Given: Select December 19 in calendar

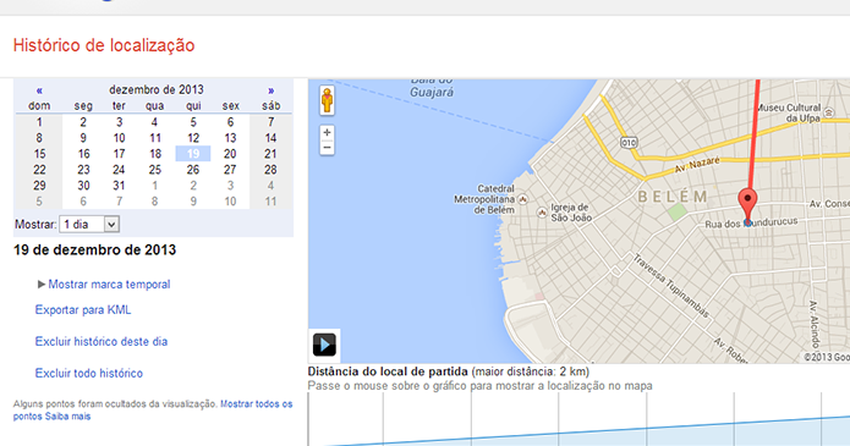Looking at the screenshot, I should click(193, 154).
